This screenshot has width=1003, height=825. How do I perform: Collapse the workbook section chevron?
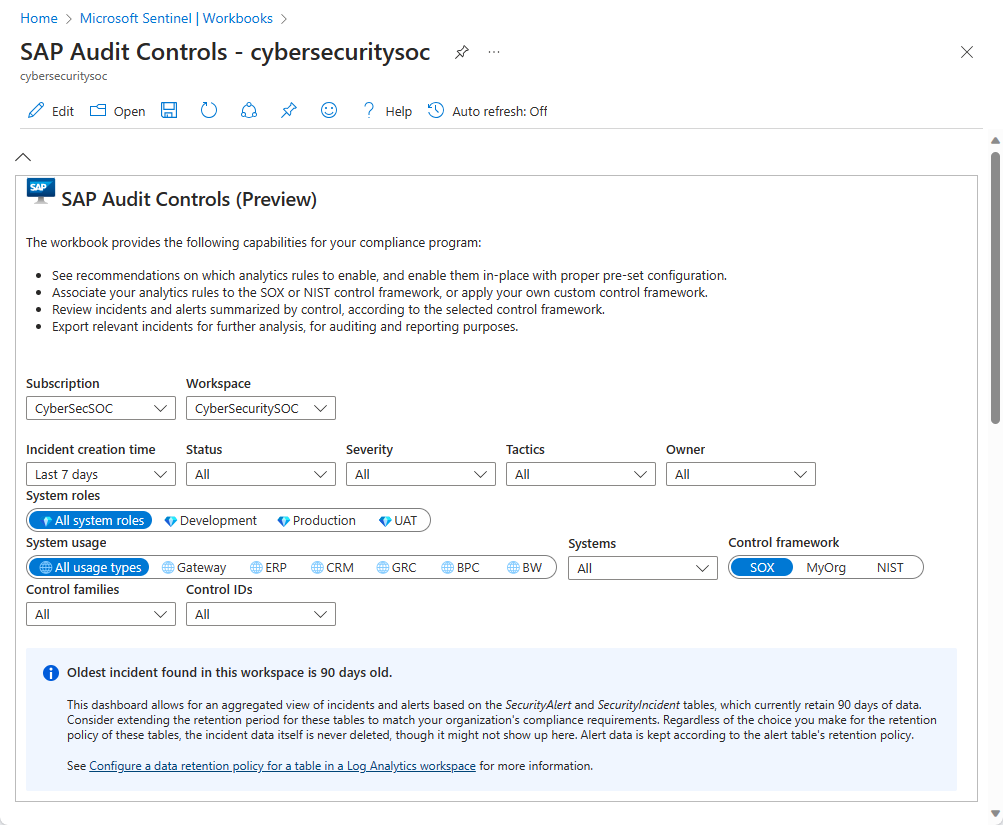(x=23, y=157)
